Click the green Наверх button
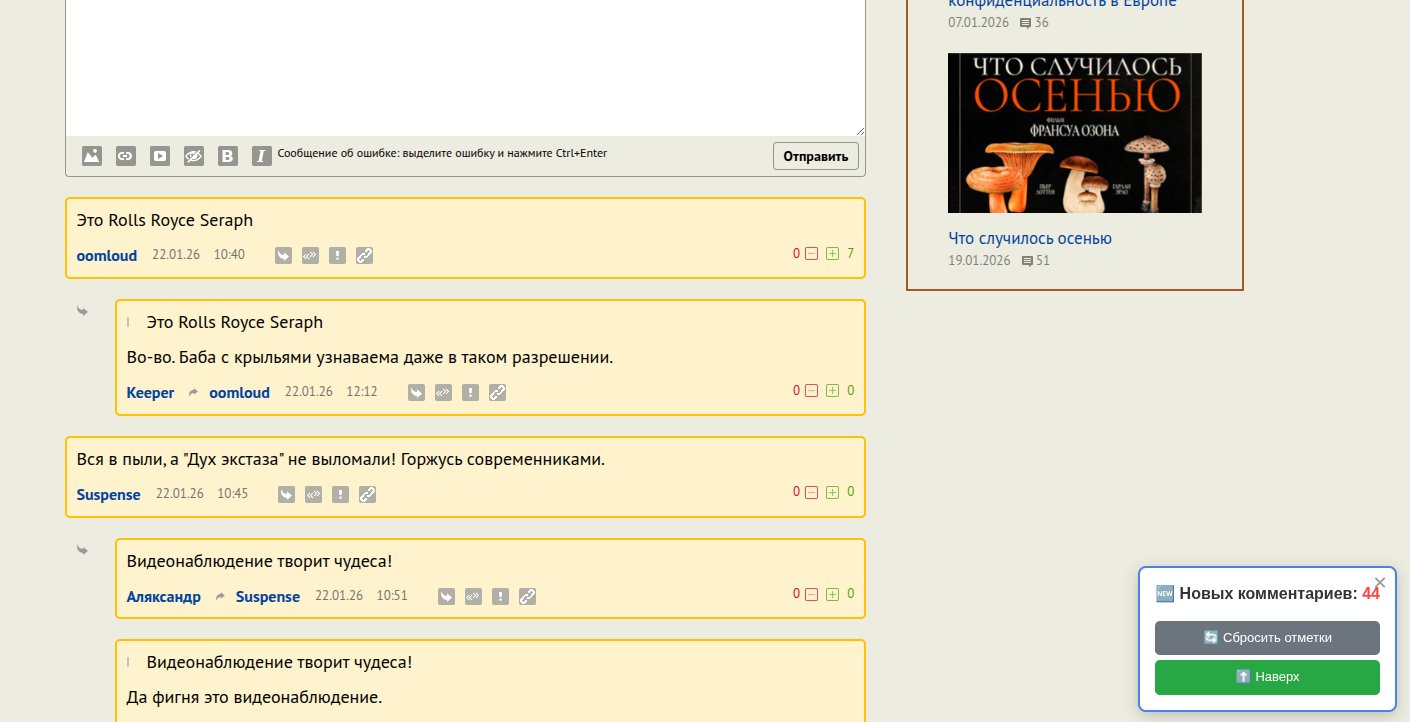 click(1267, 677)
